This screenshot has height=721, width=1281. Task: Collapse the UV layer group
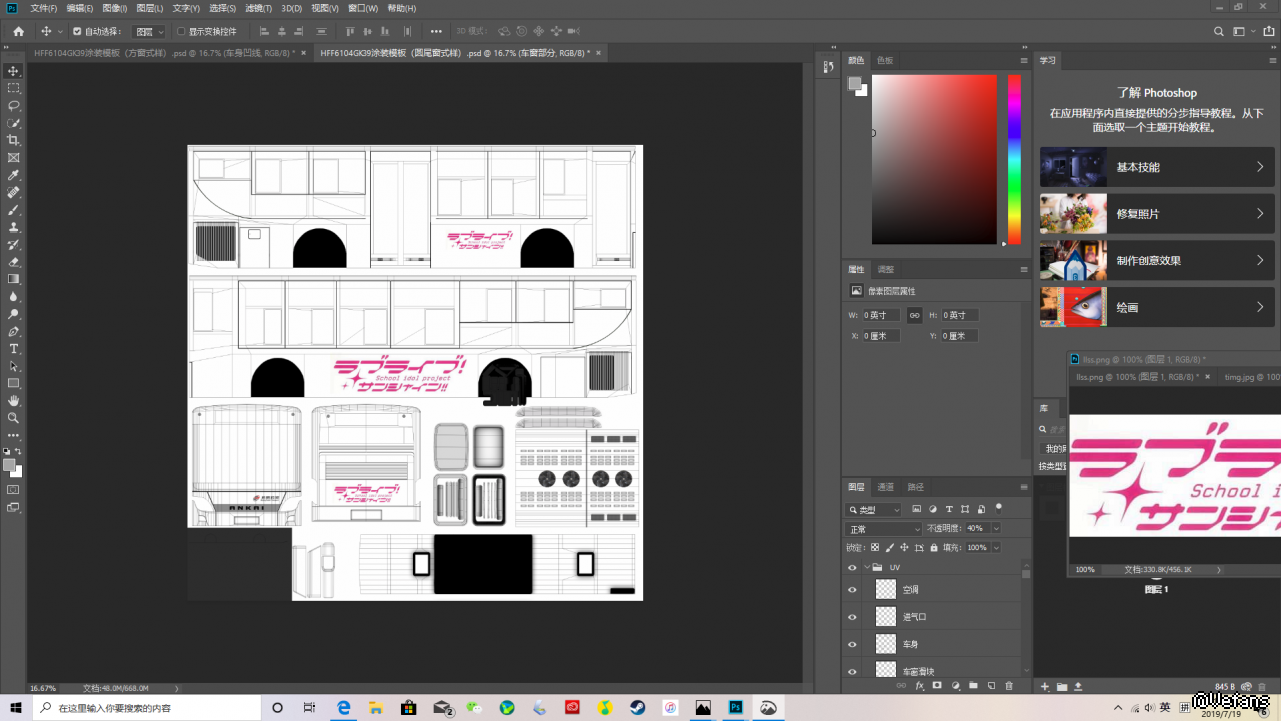click(x=867, y=567)
